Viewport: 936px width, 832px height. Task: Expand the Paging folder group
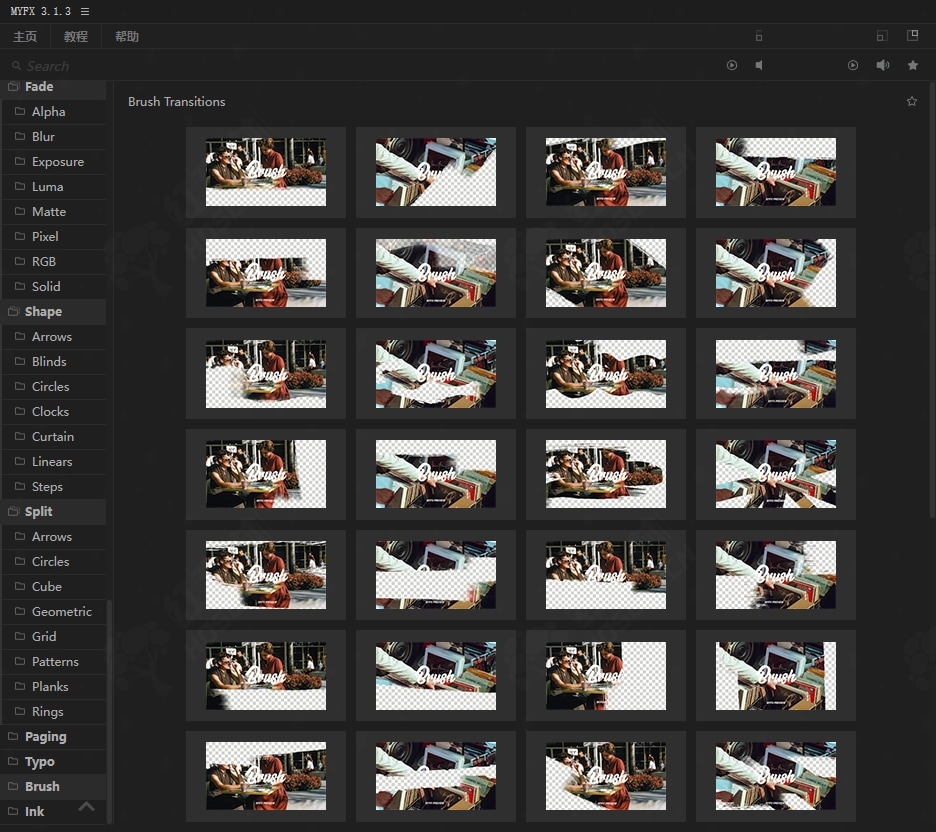[x=45, y=737]
